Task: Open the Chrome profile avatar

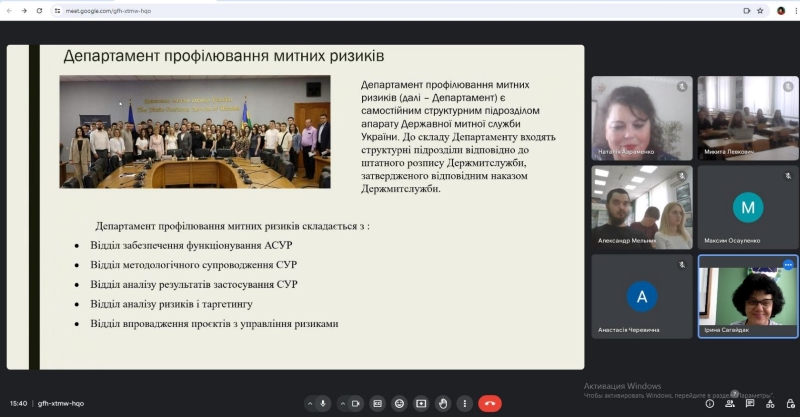Action: pos(781,11)
